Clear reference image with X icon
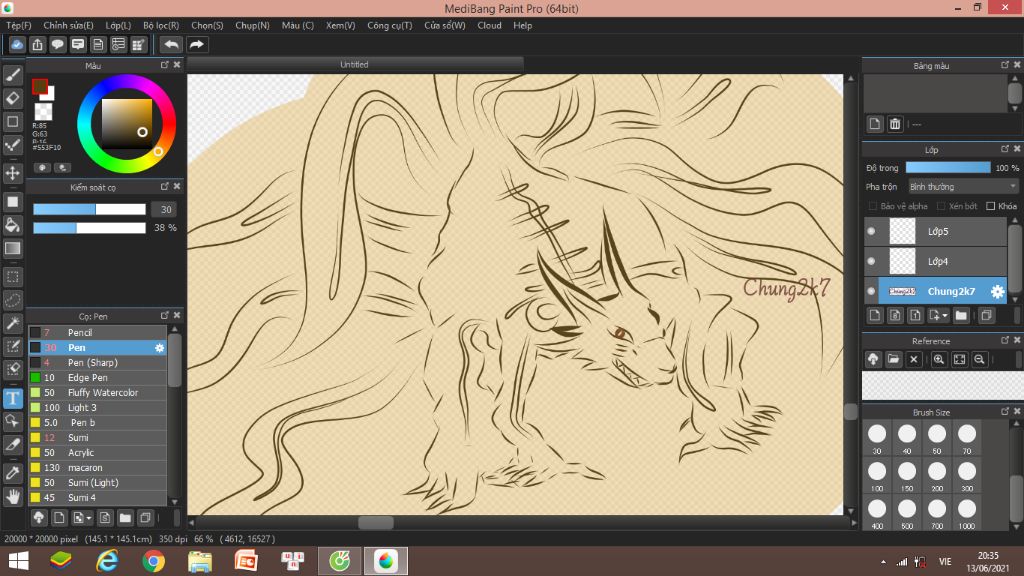 914,359
